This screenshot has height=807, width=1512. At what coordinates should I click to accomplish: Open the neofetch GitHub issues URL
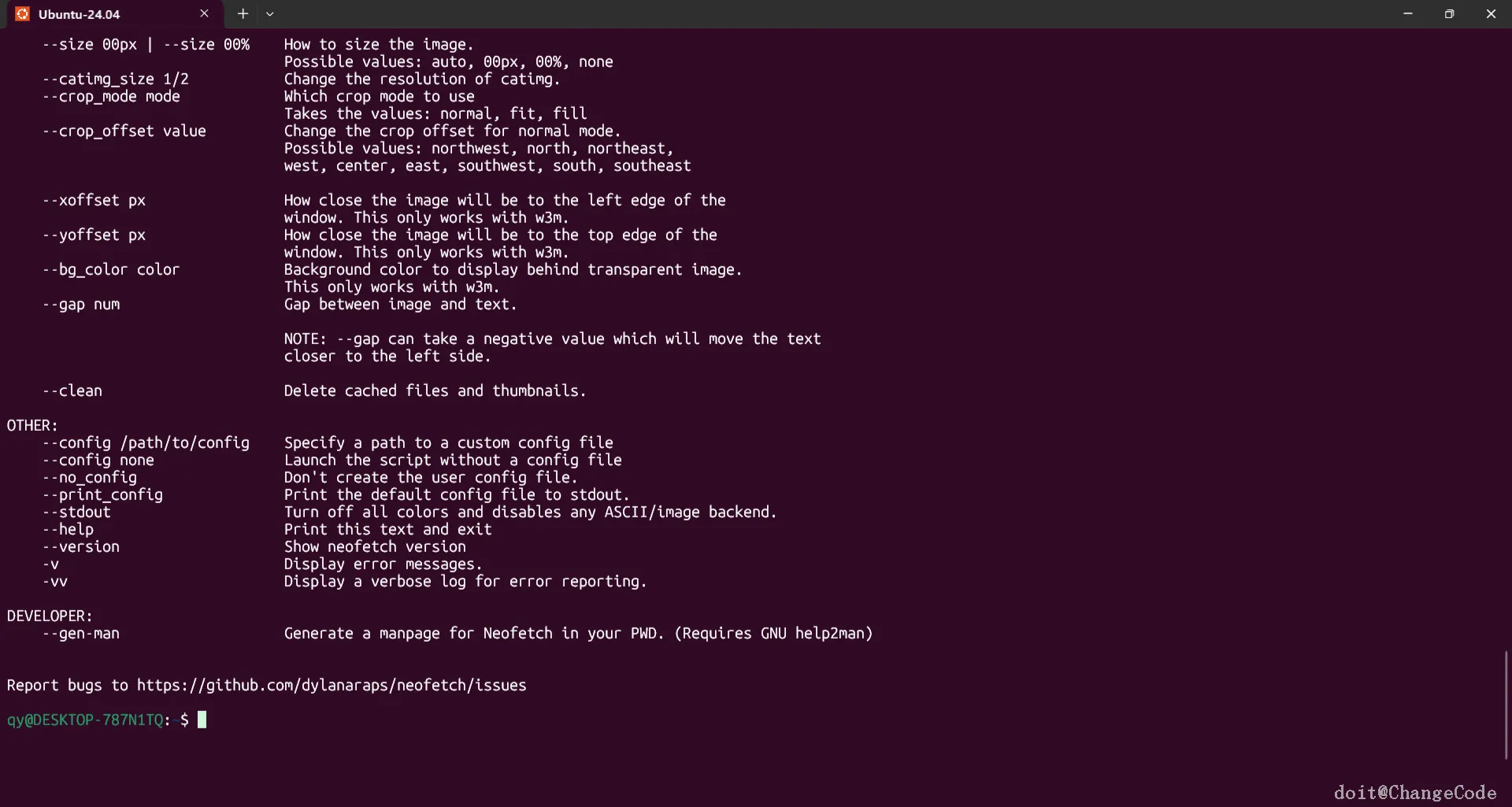coord(331,686)
